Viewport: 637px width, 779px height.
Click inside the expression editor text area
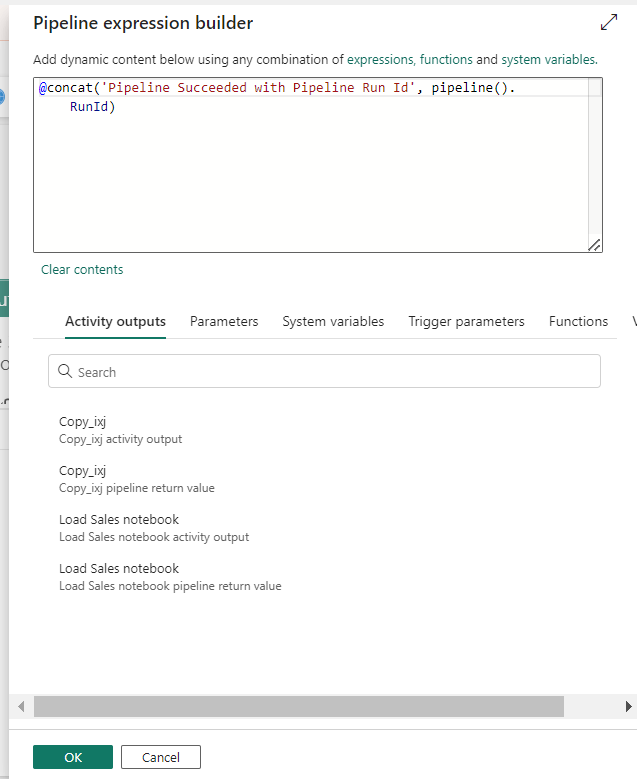[x=318, y=165]
